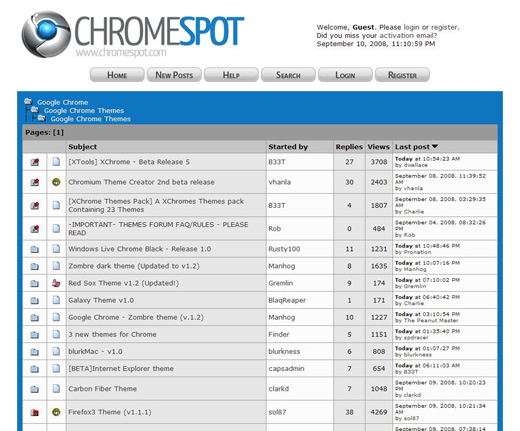
Task: Click folder icon for Red Sox Theme row
Action: coord(34,284)
